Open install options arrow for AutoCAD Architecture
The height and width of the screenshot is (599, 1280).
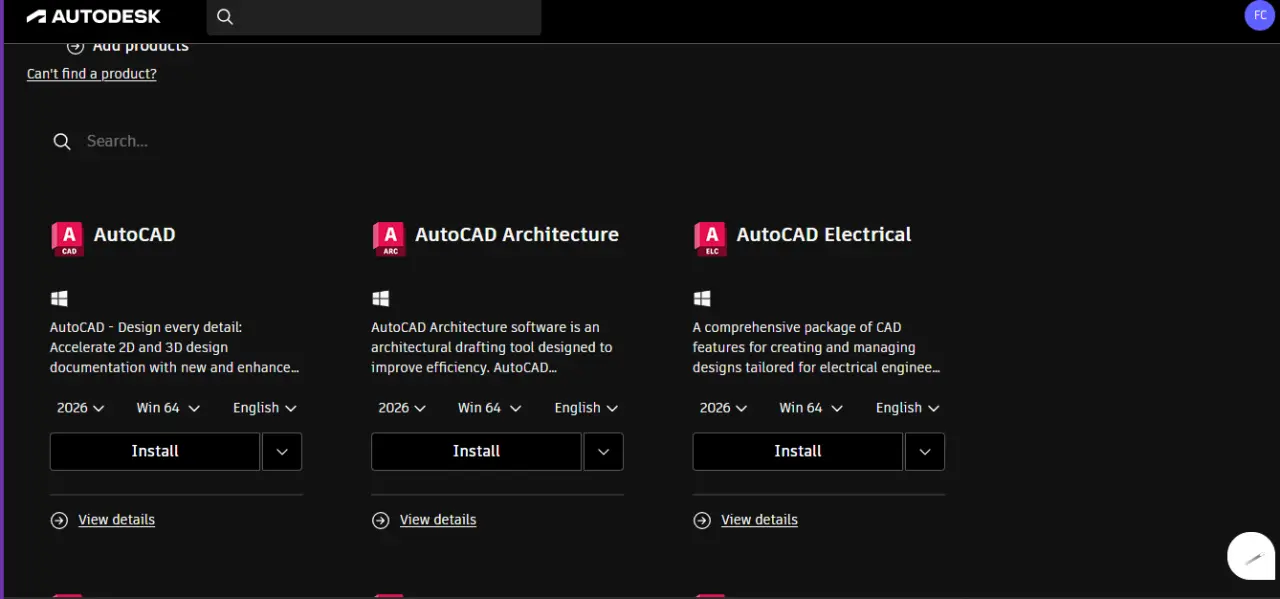point(603,452)
